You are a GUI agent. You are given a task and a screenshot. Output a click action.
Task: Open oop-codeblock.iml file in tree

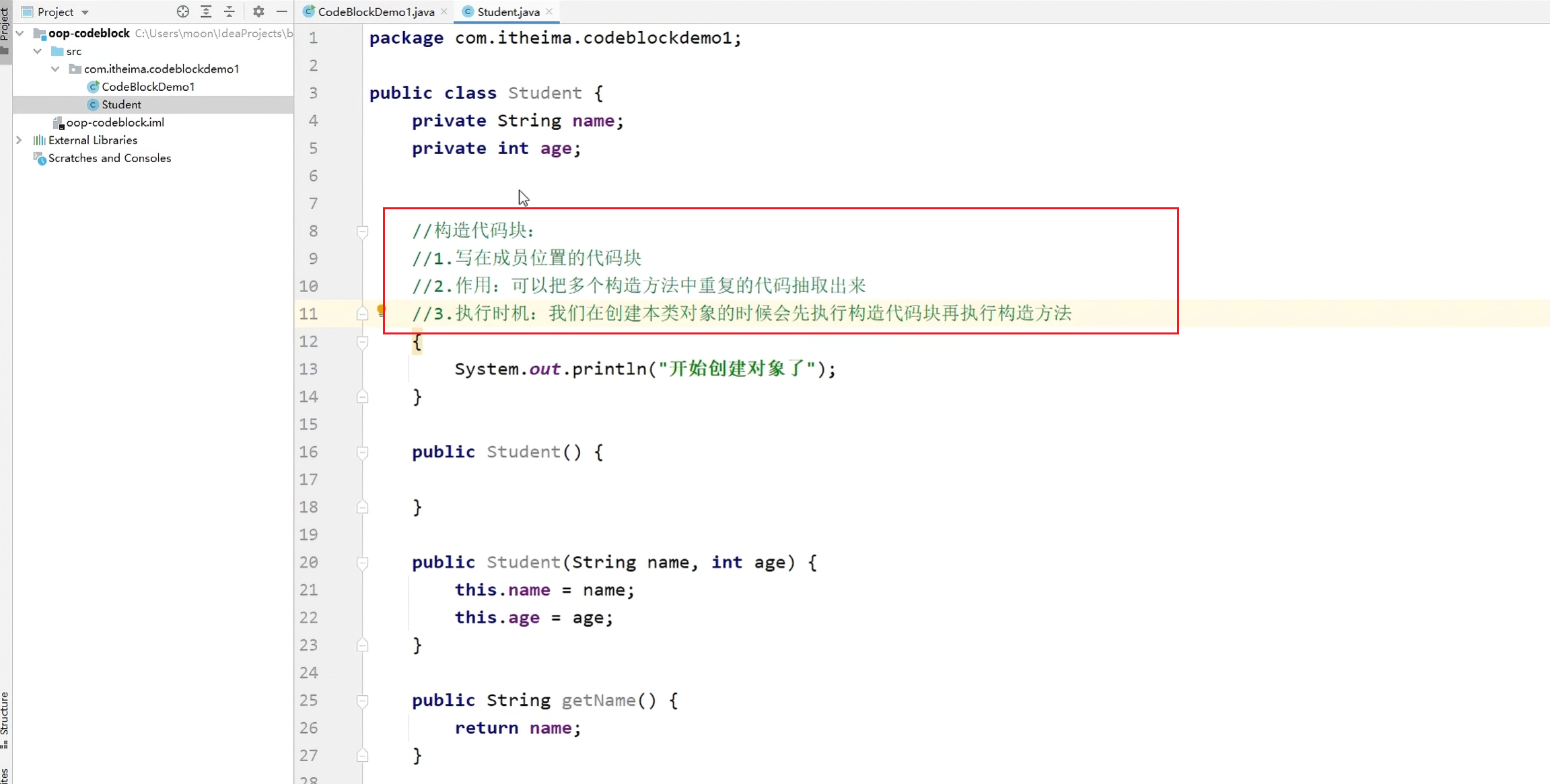tap(114, 122)
